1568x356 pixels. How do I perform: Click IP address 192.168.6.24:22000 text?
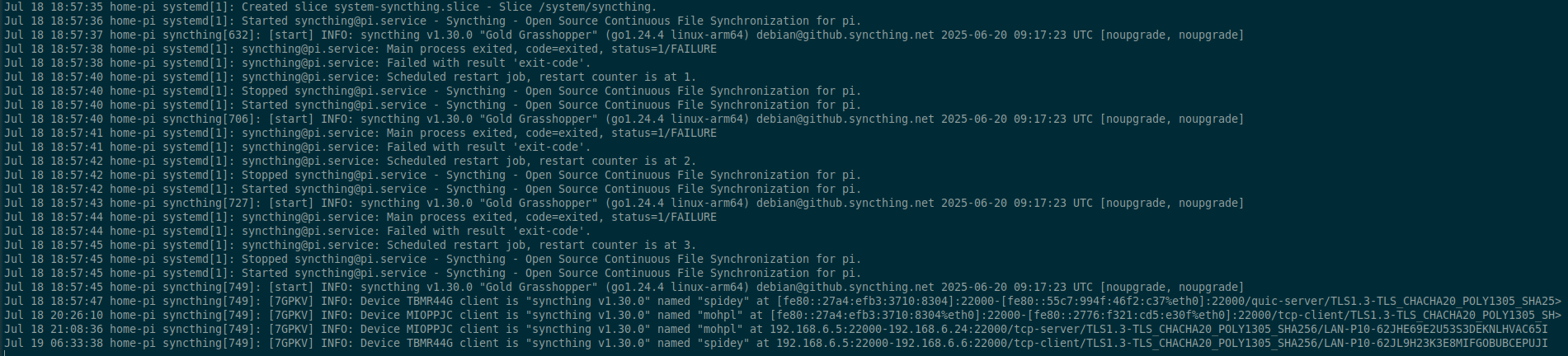[948, 329]
